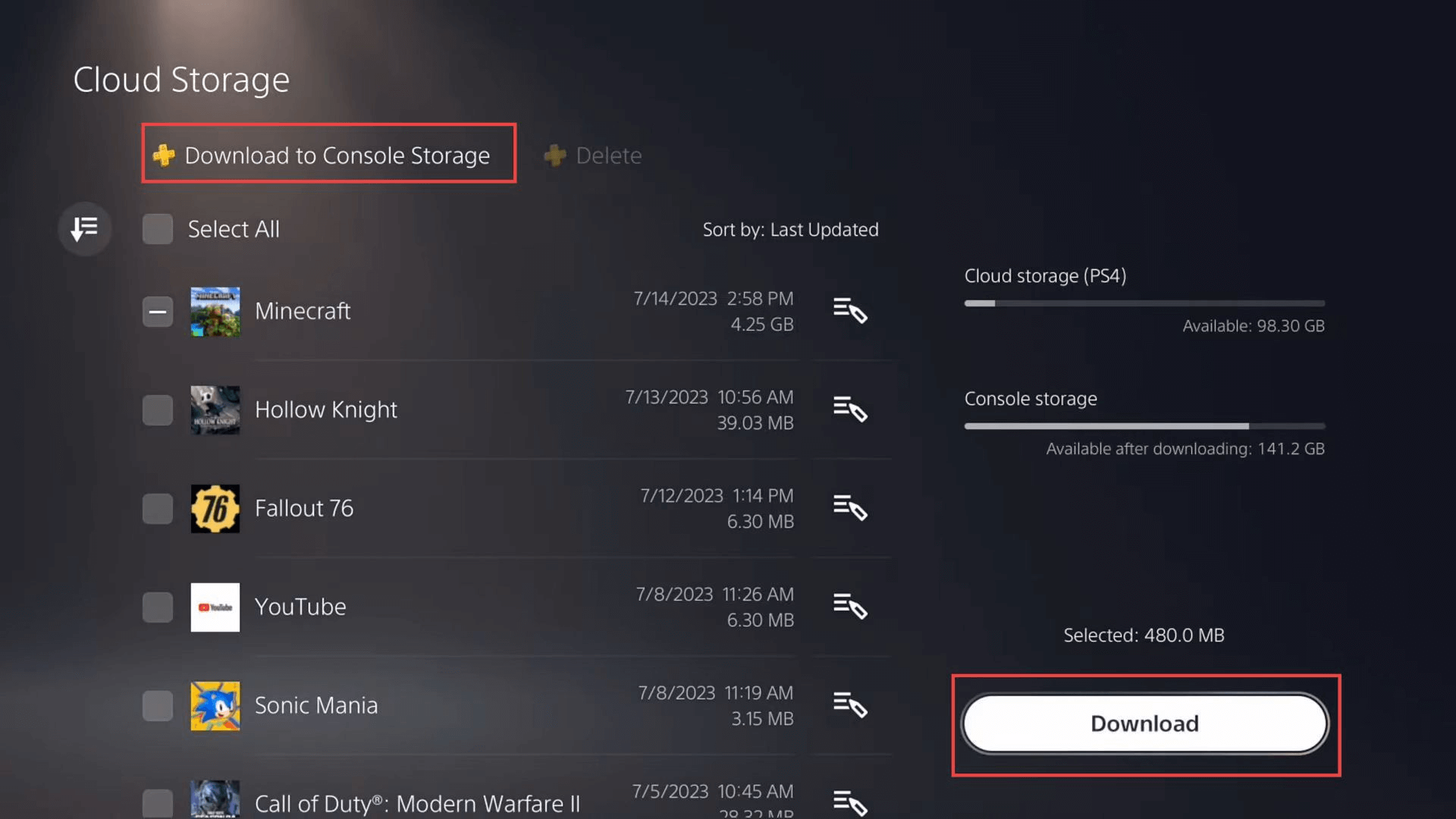1456x819 pixels.
Task: Toggle the Minecraft checkbox
Action: 158,312
